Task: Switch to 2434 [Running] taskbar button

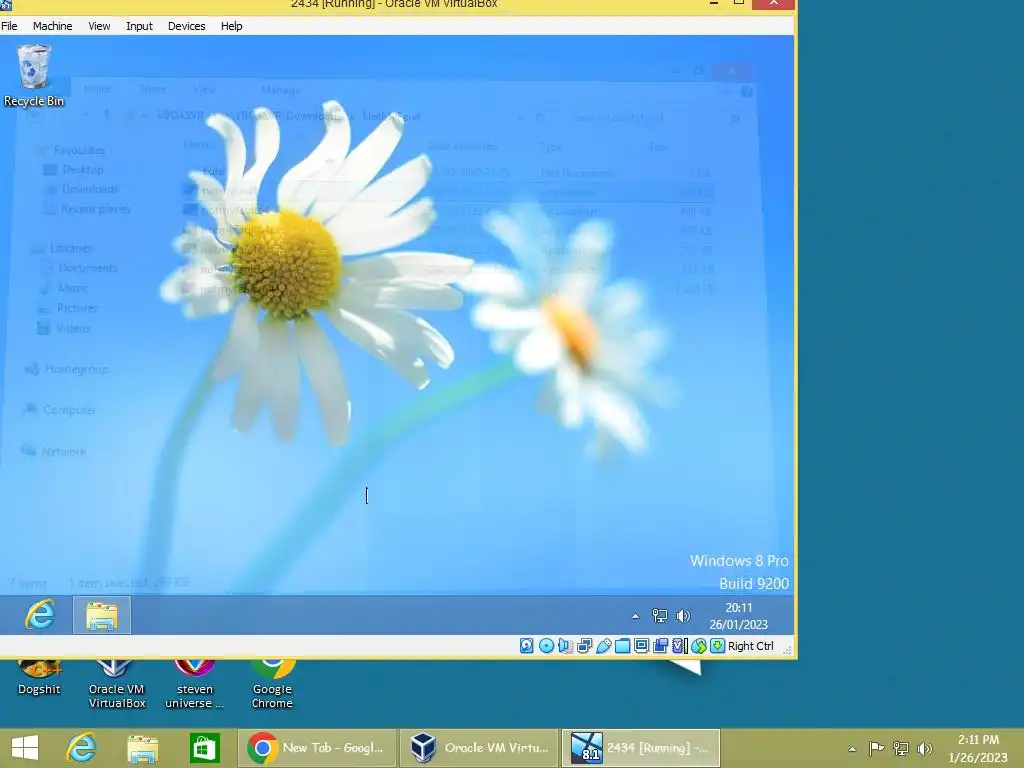Action: coord(641,748)
